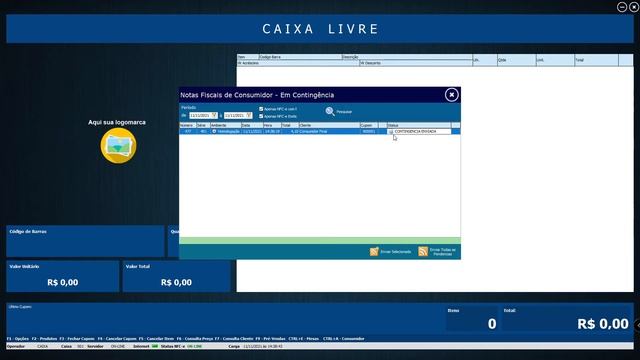The image size is (640, 360).
Task: Click the Aqui sua logomarca label
Action: (117, 122)
